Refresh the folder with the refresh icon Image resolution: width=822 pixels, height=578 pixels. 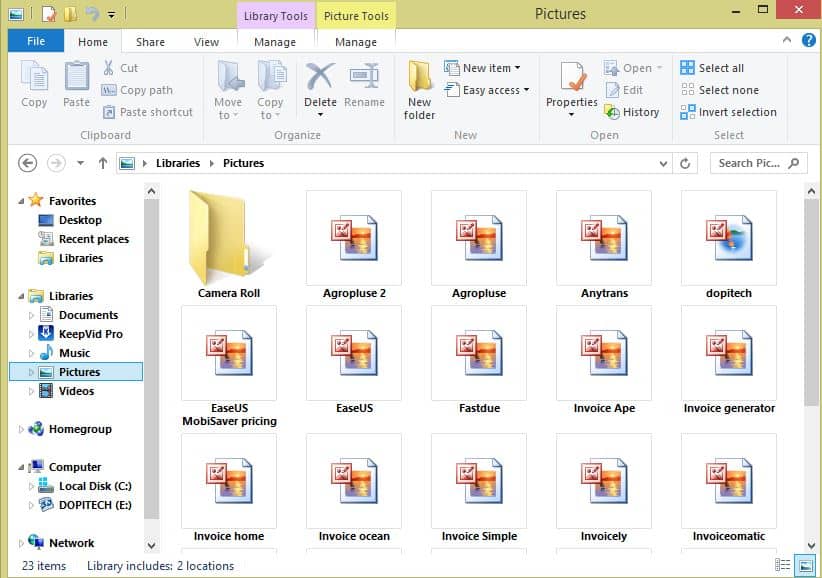(683, 163)
